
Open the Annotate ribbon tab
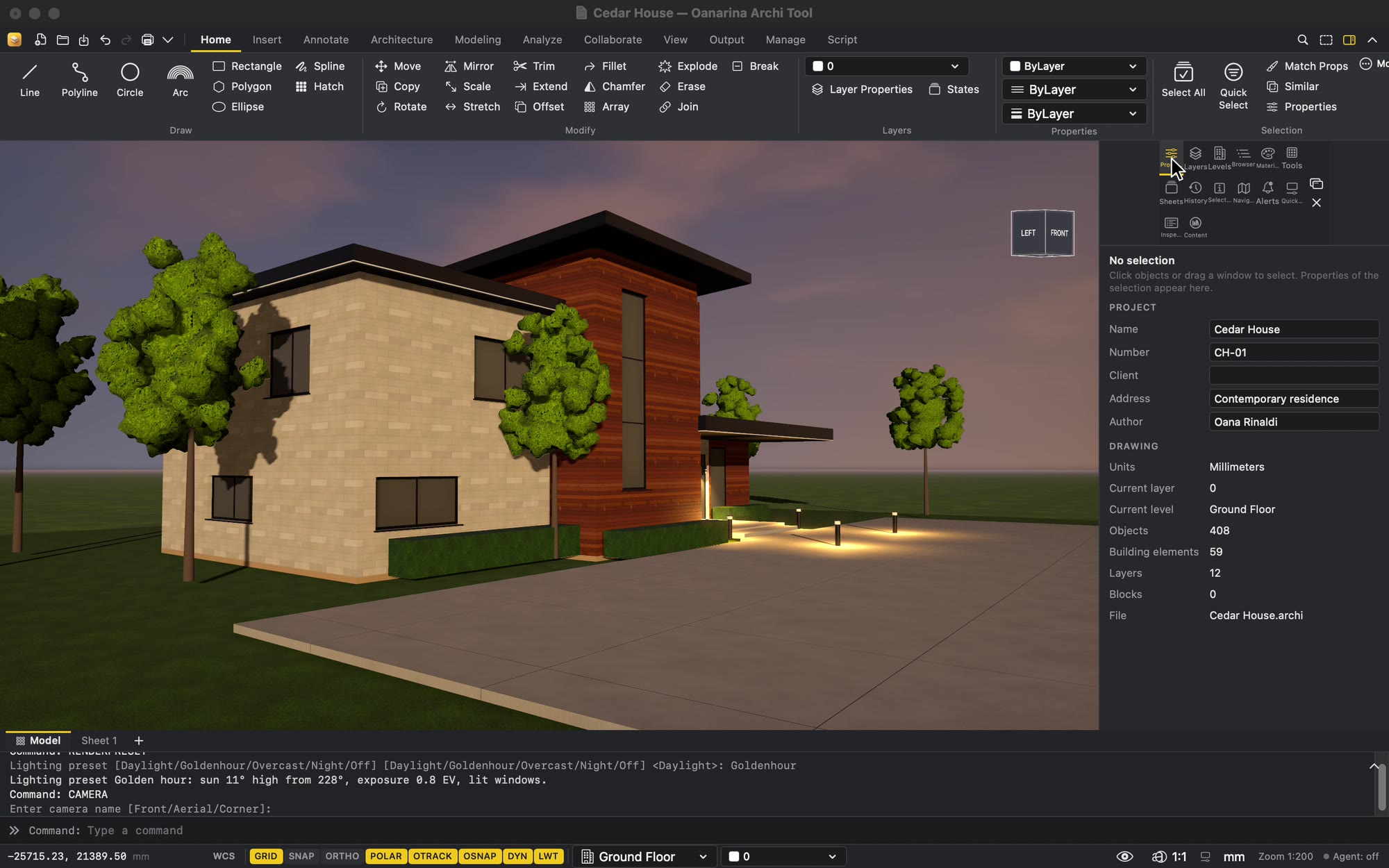coord(326,40)
